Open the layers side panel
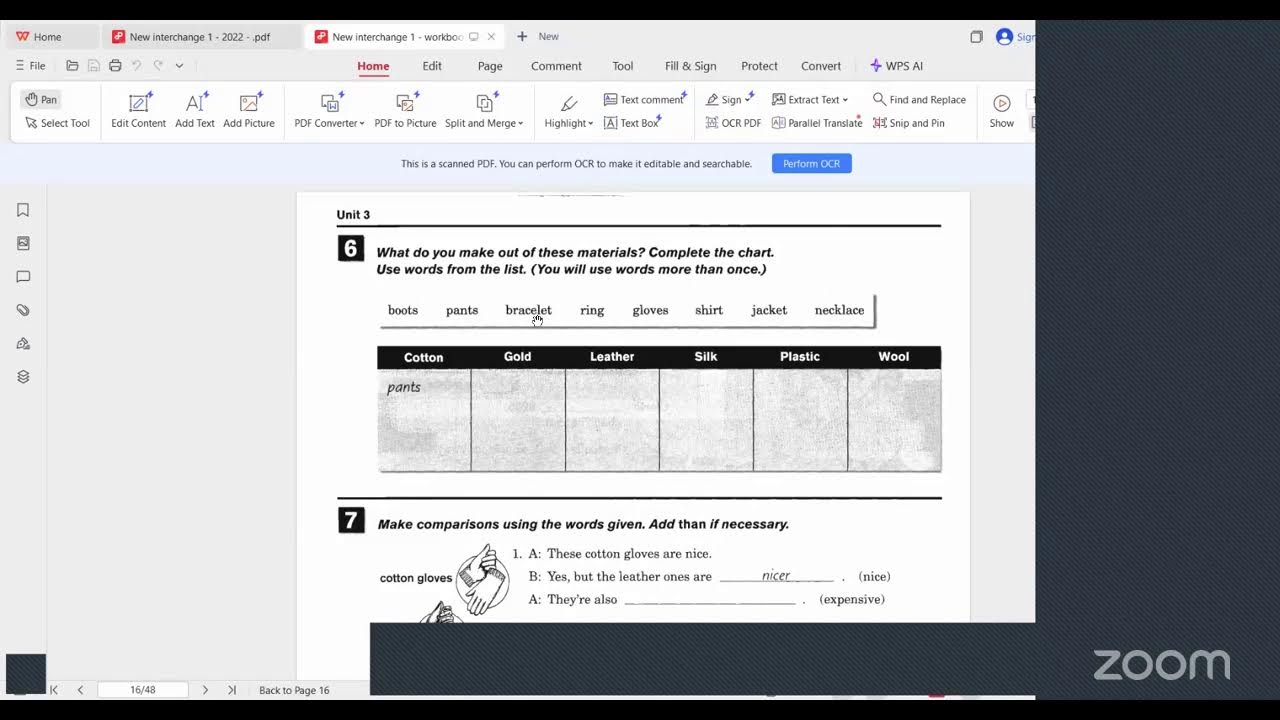The image size is (1280, 720). (x=23, y=377)
